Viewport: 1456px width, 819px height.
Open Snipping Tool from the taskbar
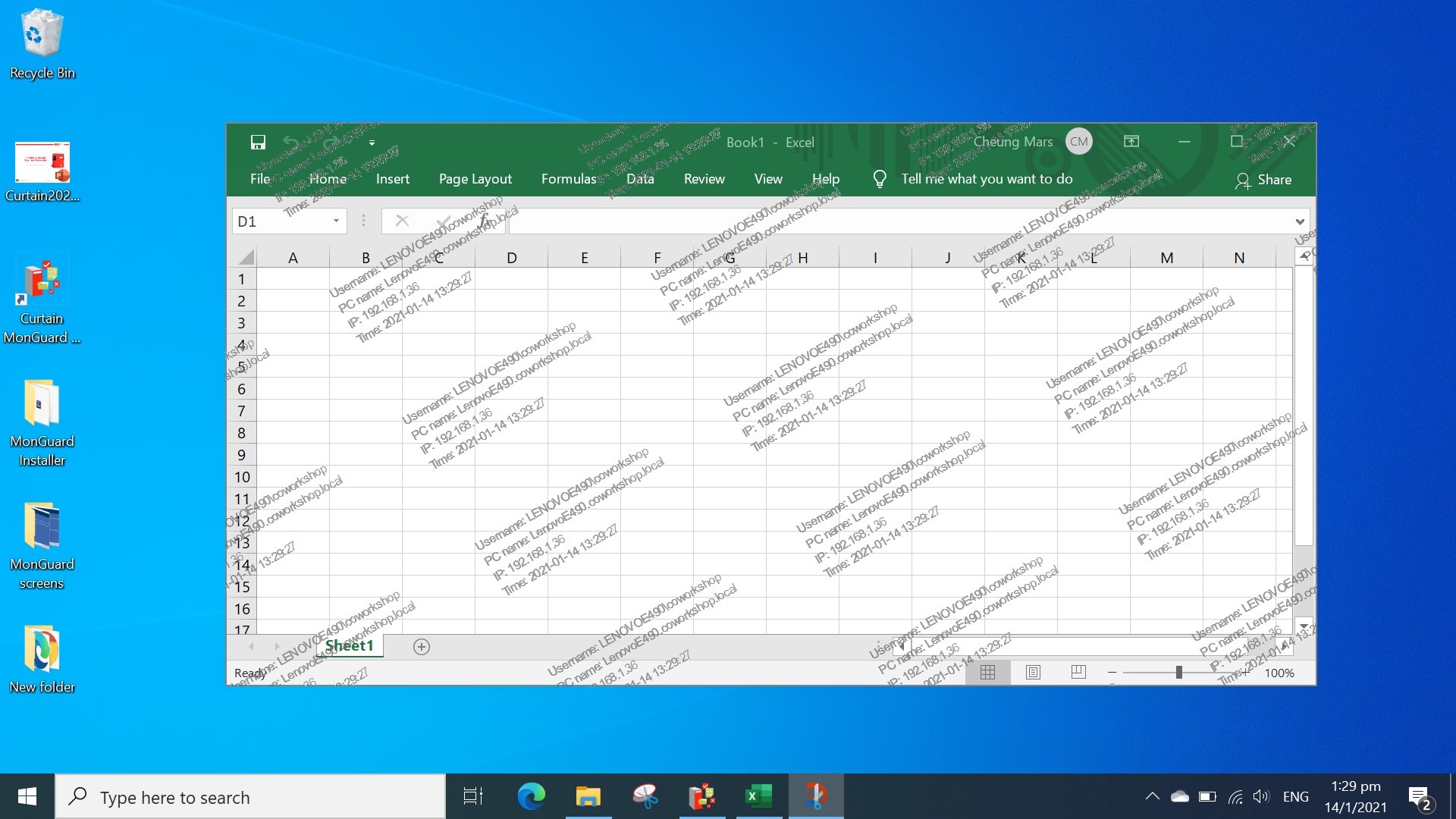click(x=645, y=796)
